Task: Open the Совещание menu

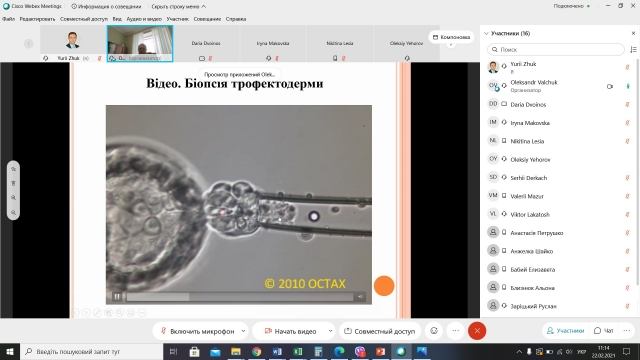Action: point(207,19)
